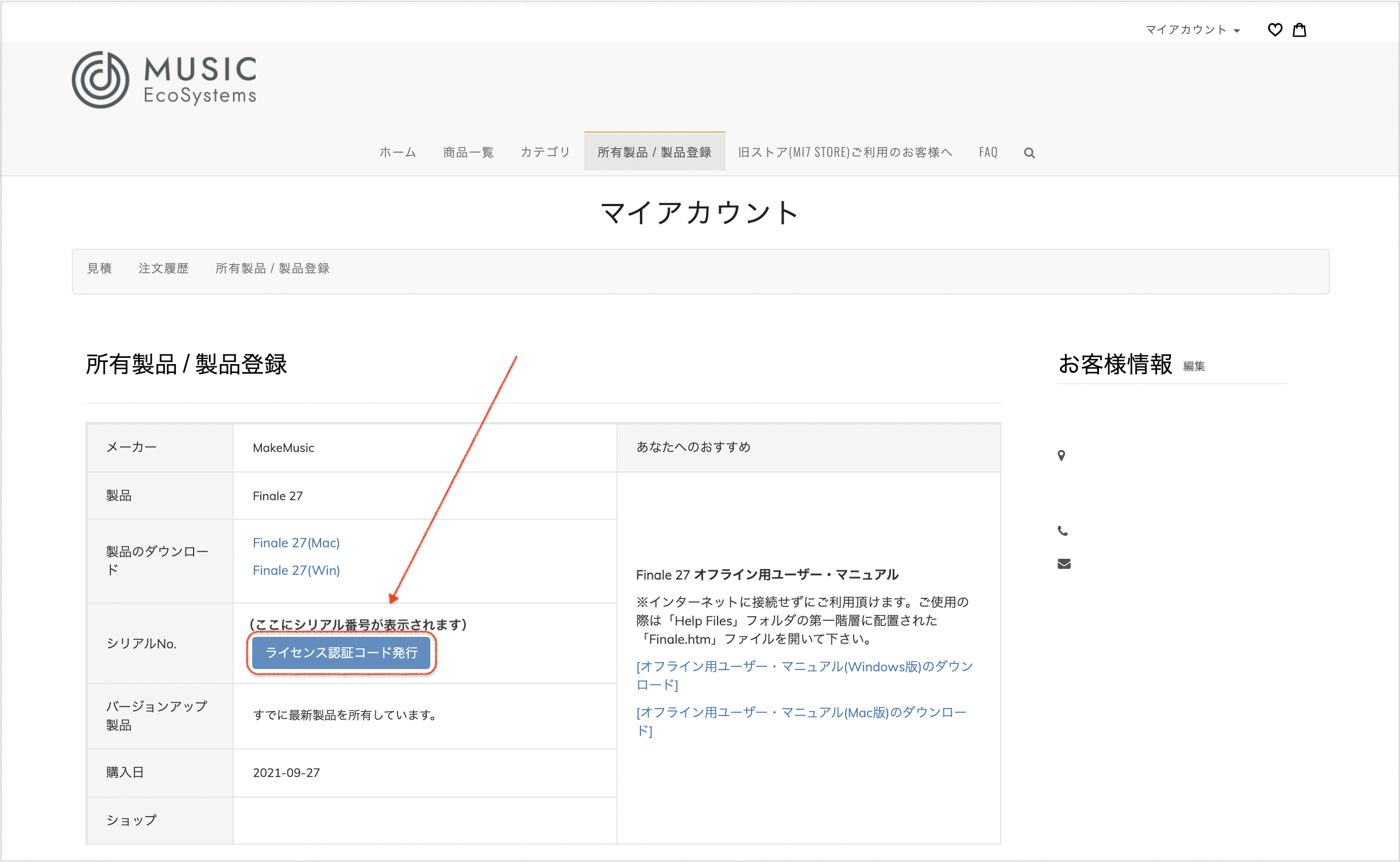Click the search magnifier icon

click(1029, 153)
